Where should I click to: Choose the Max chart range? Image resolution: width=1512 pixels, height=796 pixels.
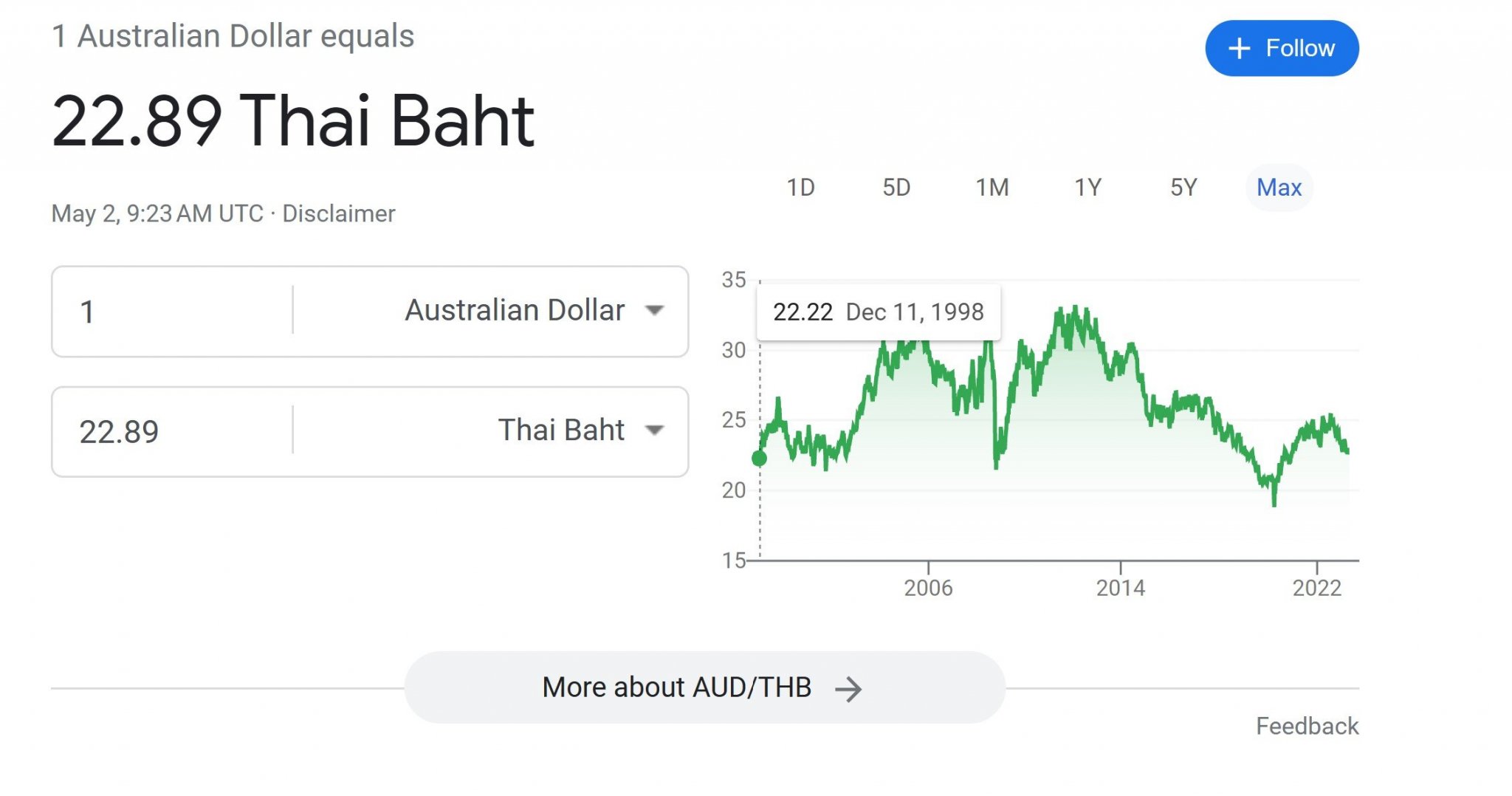point(1279,188)
